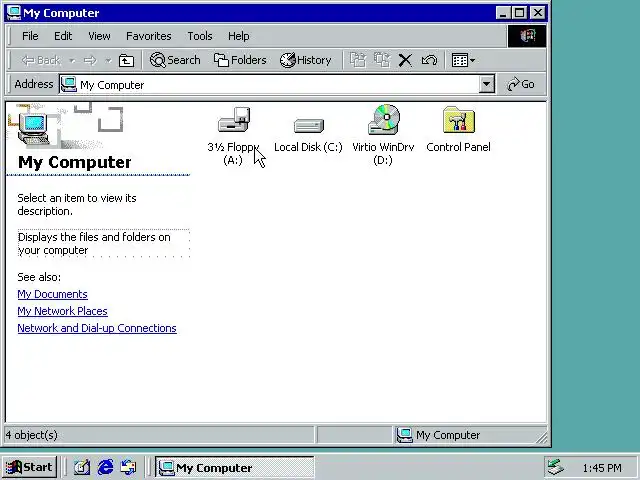Screen dimensions: 640x480
Task: Open the Forward history dropdown arrow
Action: pos(108,60)
